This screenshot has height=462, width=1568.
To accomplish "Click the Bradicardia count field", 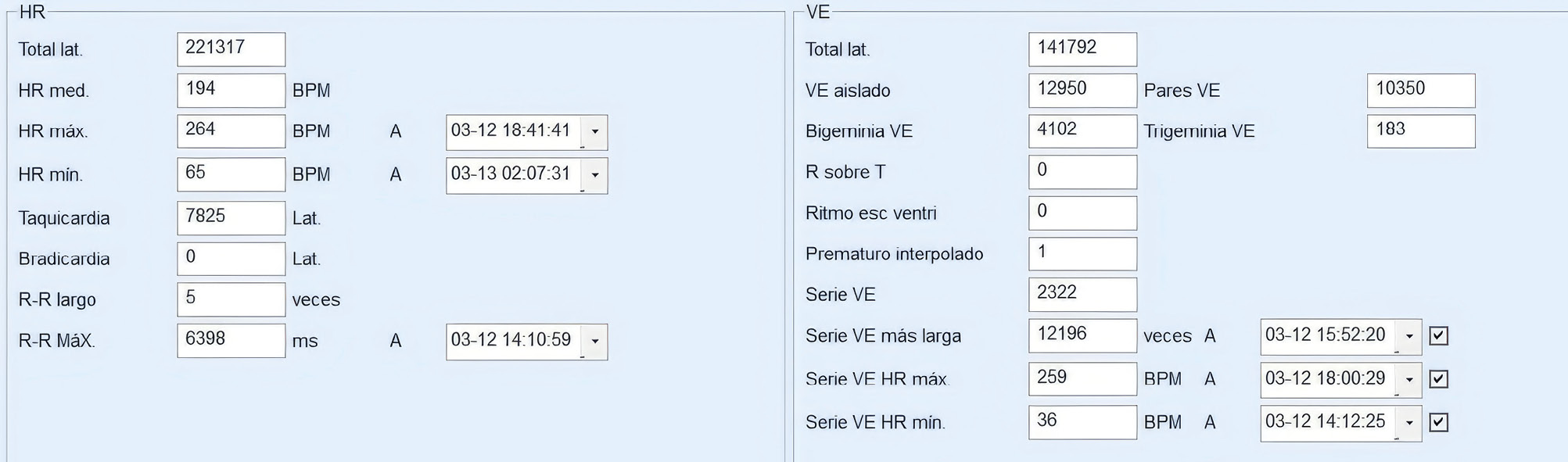I will pyautogui.click(x=231, y=259).
